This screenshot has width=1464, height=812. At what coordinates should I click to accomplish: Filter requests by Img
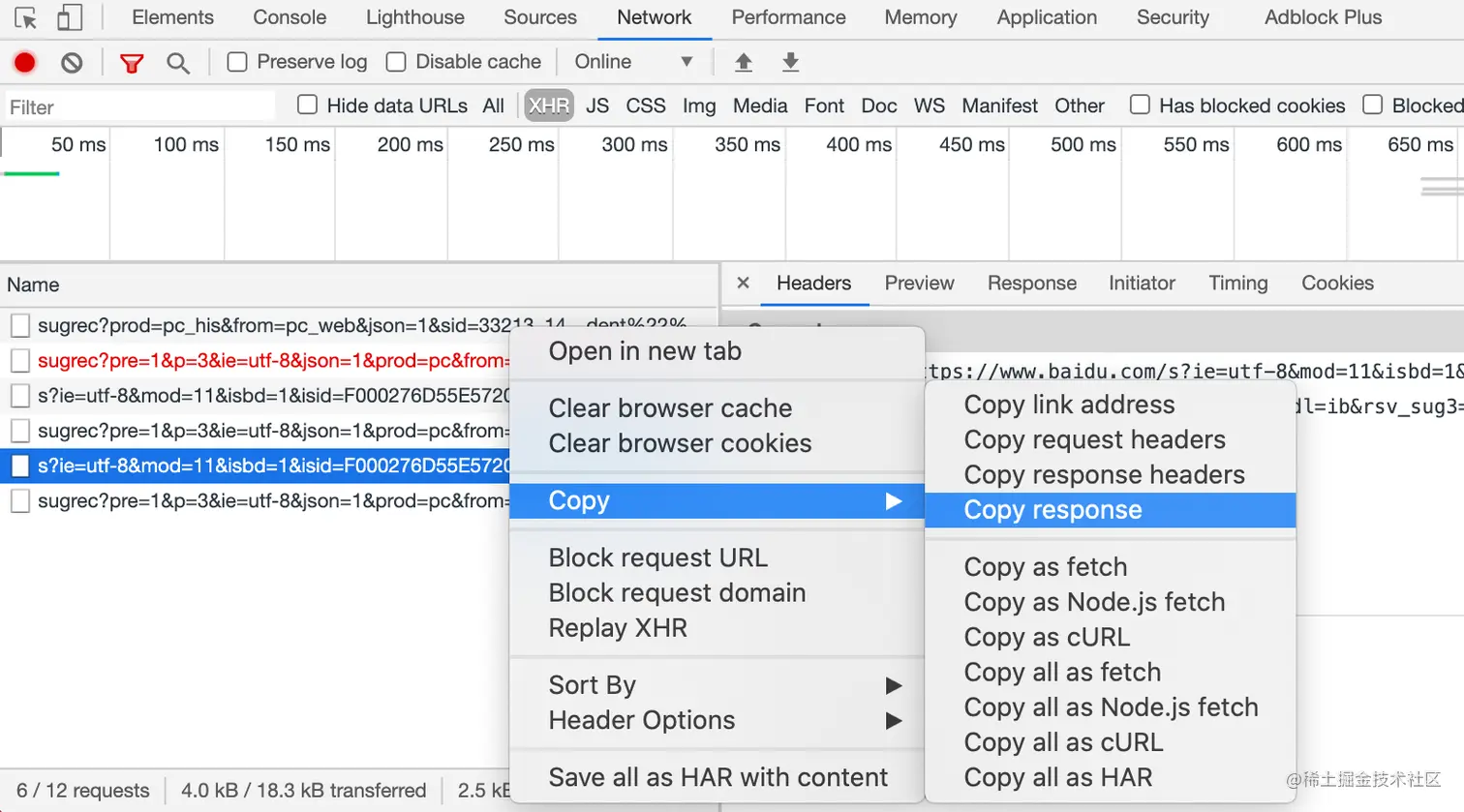point(699,105)
